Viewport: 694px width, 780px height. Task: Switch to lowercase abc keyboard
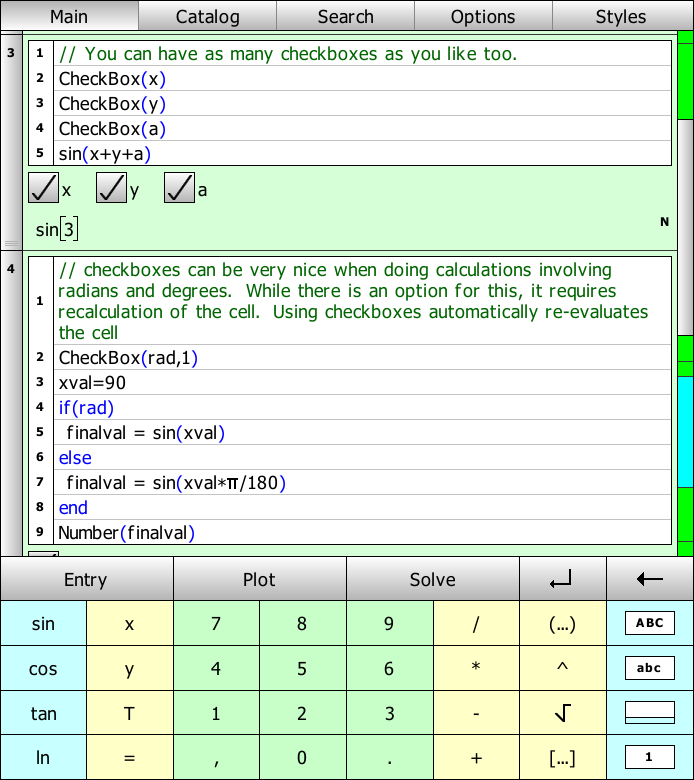coord(649,668)
